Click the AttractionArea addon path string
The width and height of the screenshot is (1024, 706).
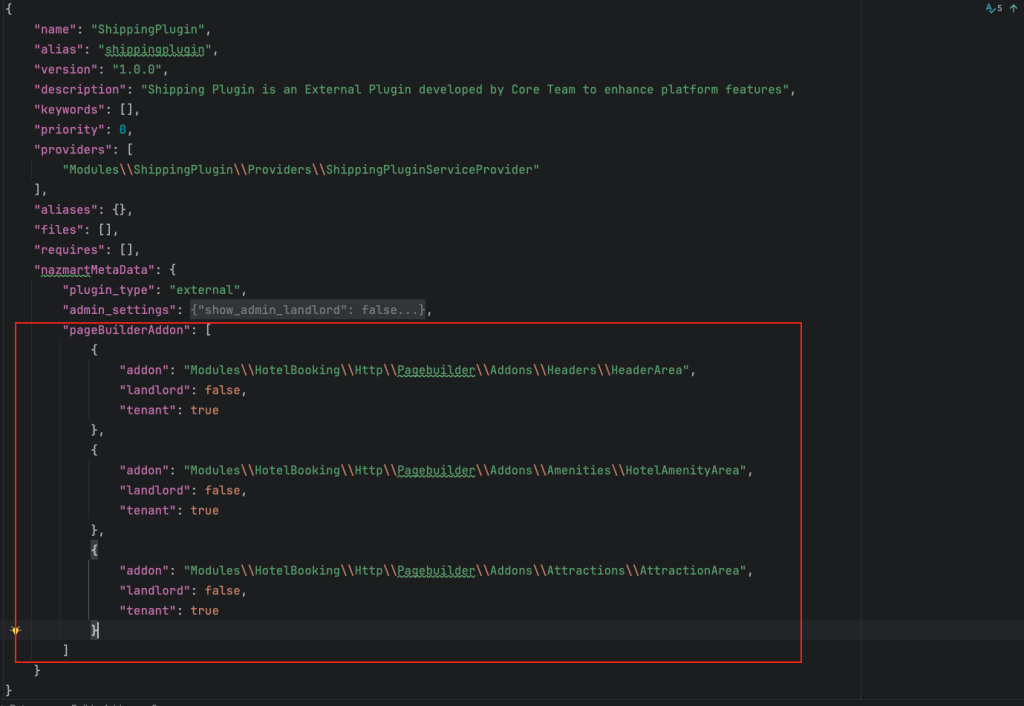[465, 571]
